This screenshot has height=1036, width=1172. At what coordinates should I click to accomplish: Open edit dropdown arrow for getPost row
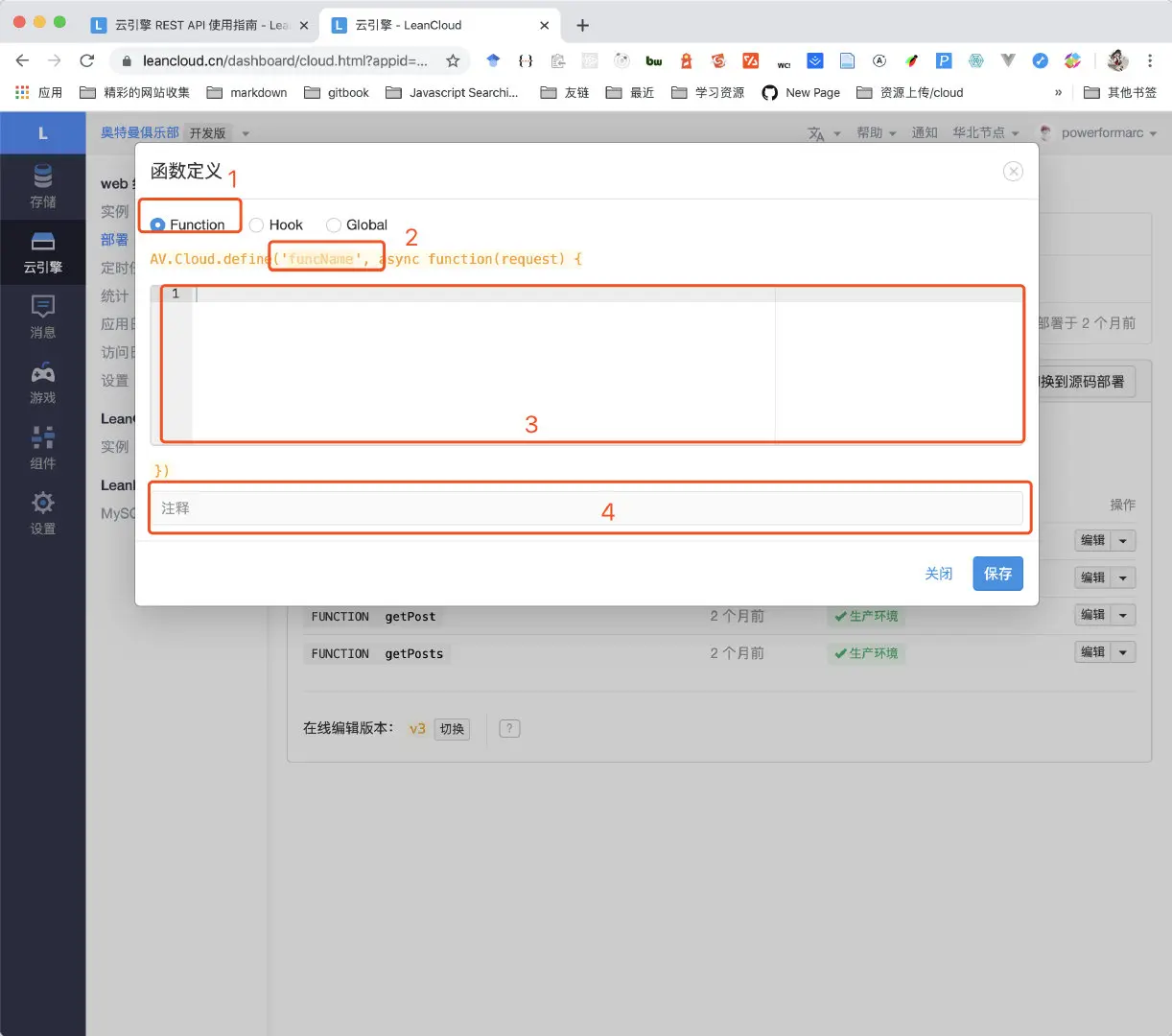coord(1122,614)
